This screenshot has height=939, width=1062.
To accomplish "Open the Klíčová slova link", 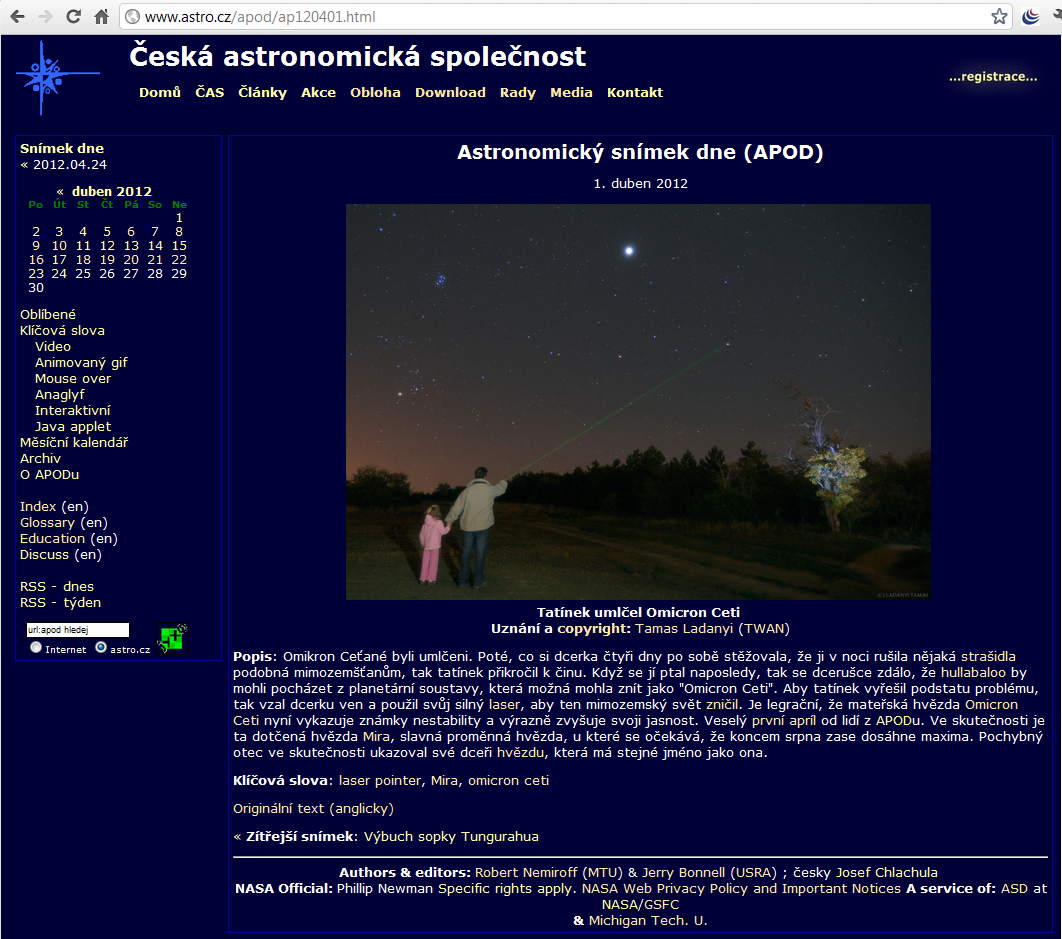I will (62, 331).
